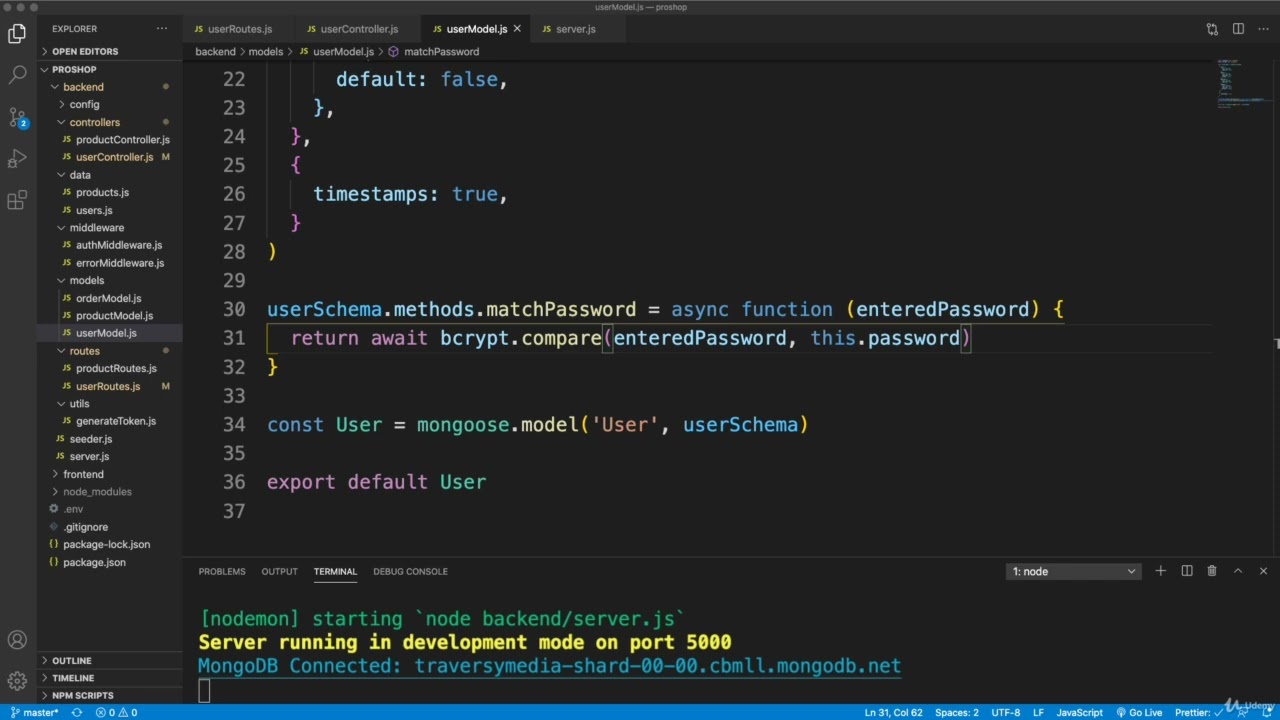The height and width of the screenshot is (720, 1280).
Task: Place cursor in the terminal prompt
Action: tap(204, 690)
